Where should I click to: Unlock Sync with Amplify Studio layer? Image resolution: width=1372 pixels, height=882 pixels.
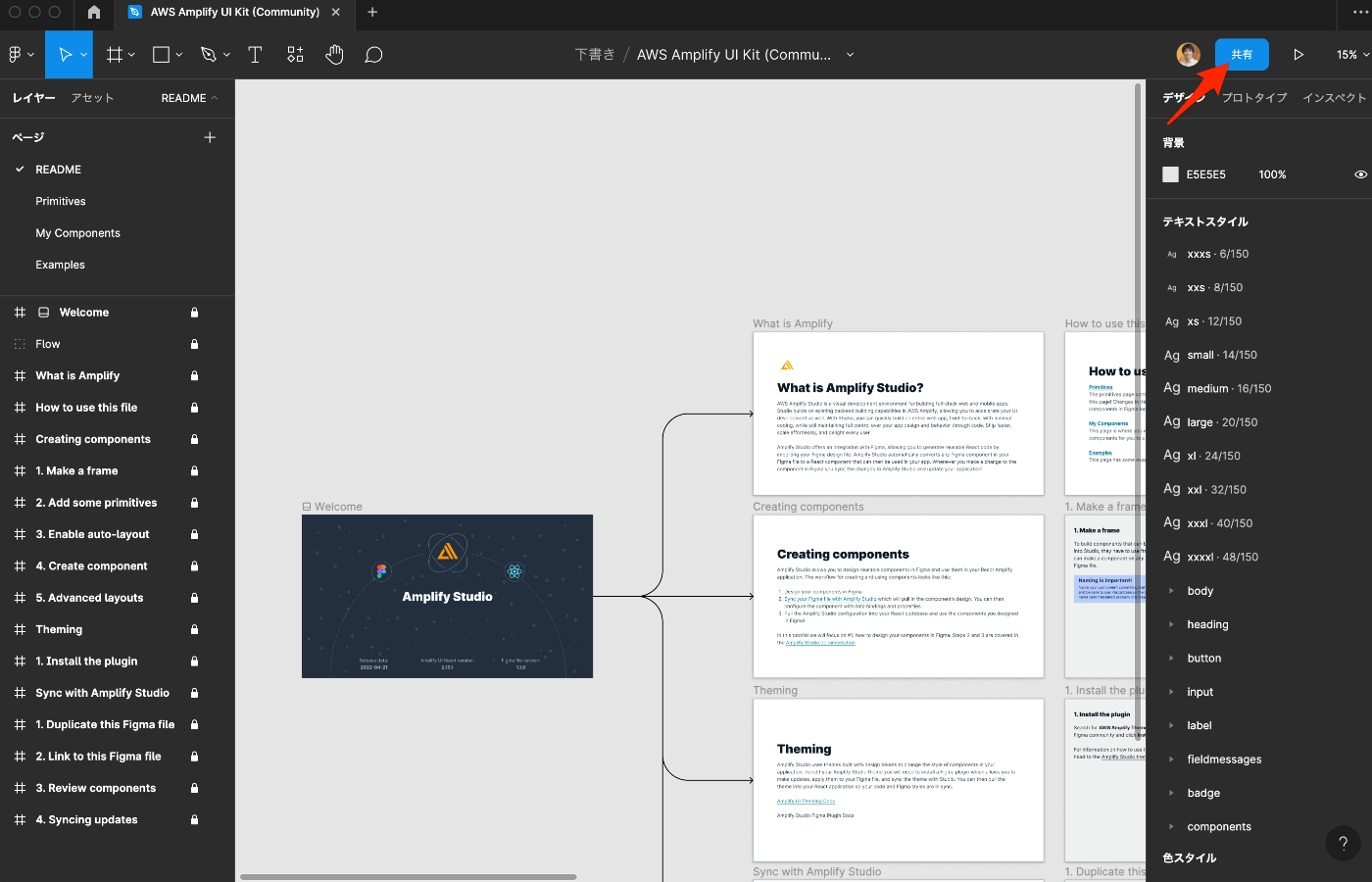tap(194, 693)
